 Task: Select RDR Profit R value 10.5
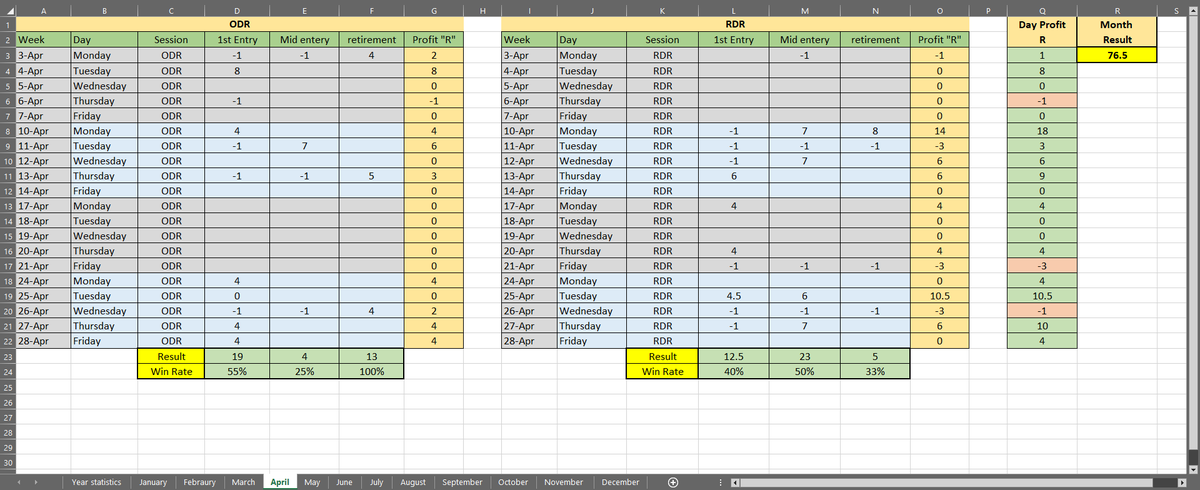click(939, 296)
